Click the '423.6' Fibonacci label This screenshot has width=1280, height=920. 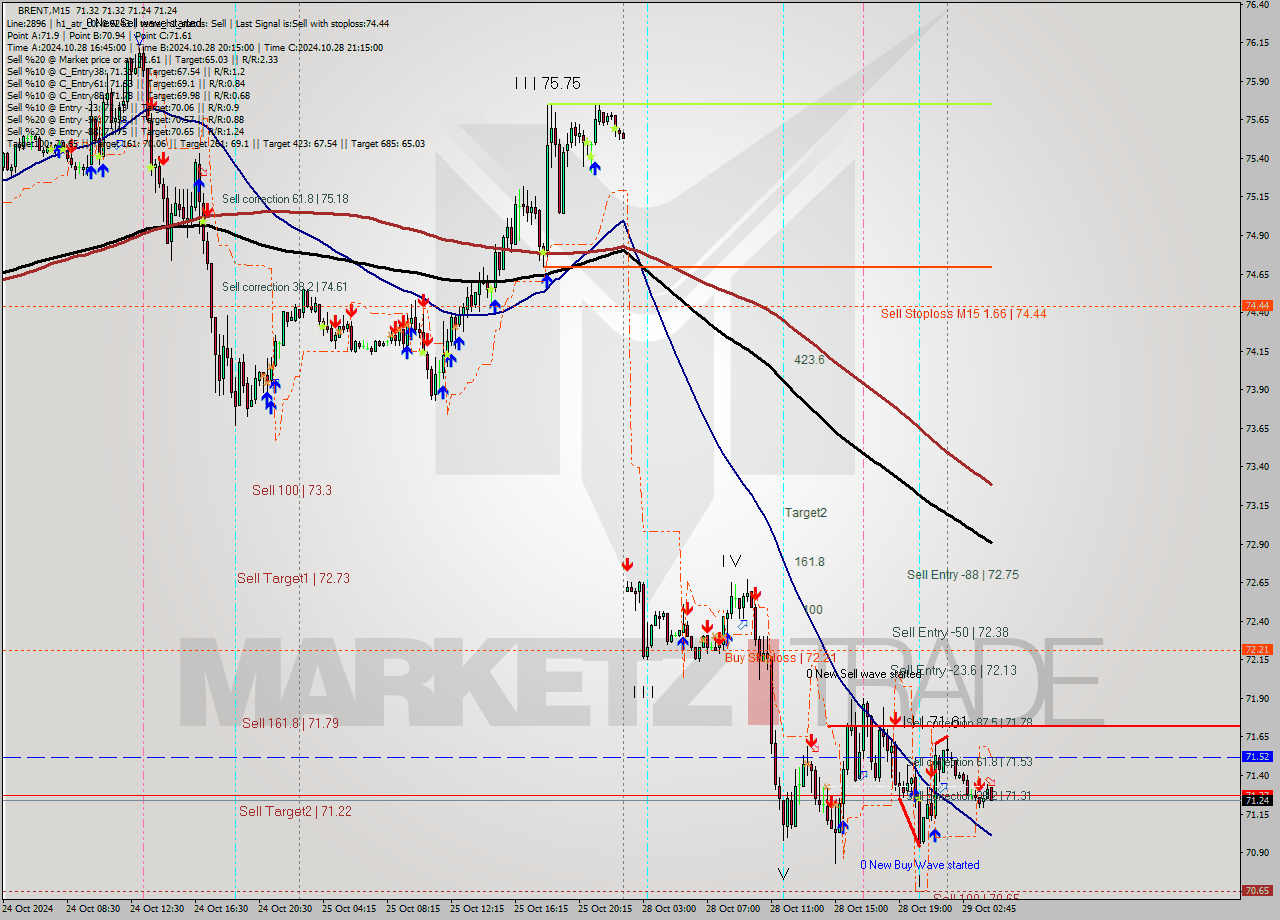tap(809, 359)
